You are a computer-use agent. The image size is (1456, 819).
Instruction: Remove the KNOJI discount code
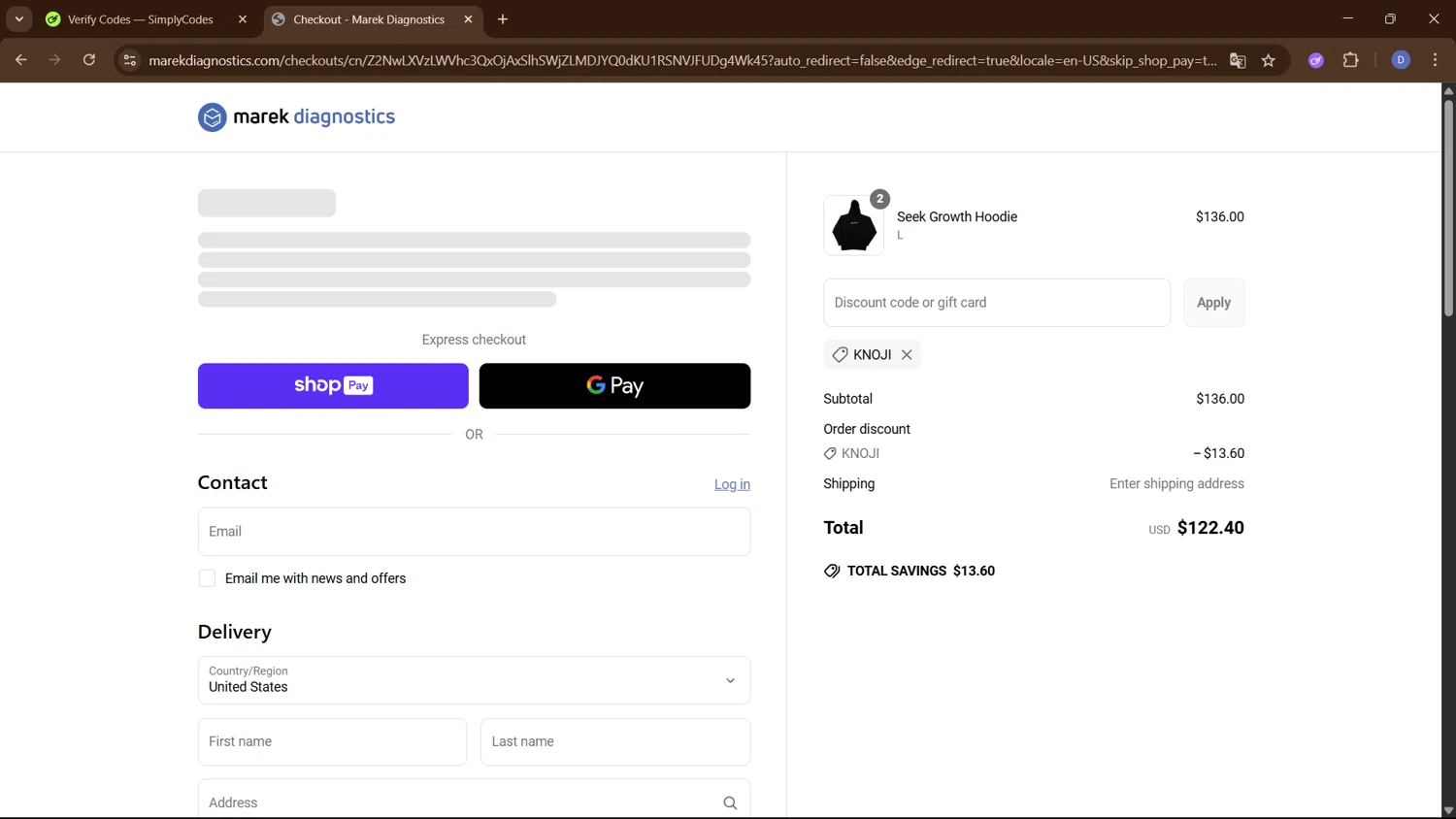tap(907, 355)
